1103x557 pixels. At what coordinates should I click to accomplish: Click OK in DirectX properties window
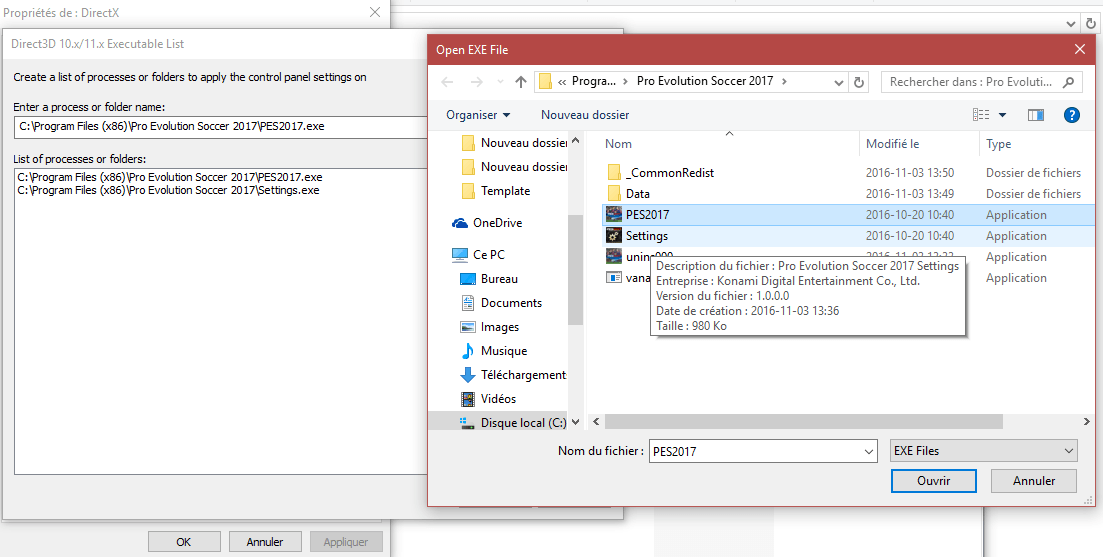pos(184,542)
